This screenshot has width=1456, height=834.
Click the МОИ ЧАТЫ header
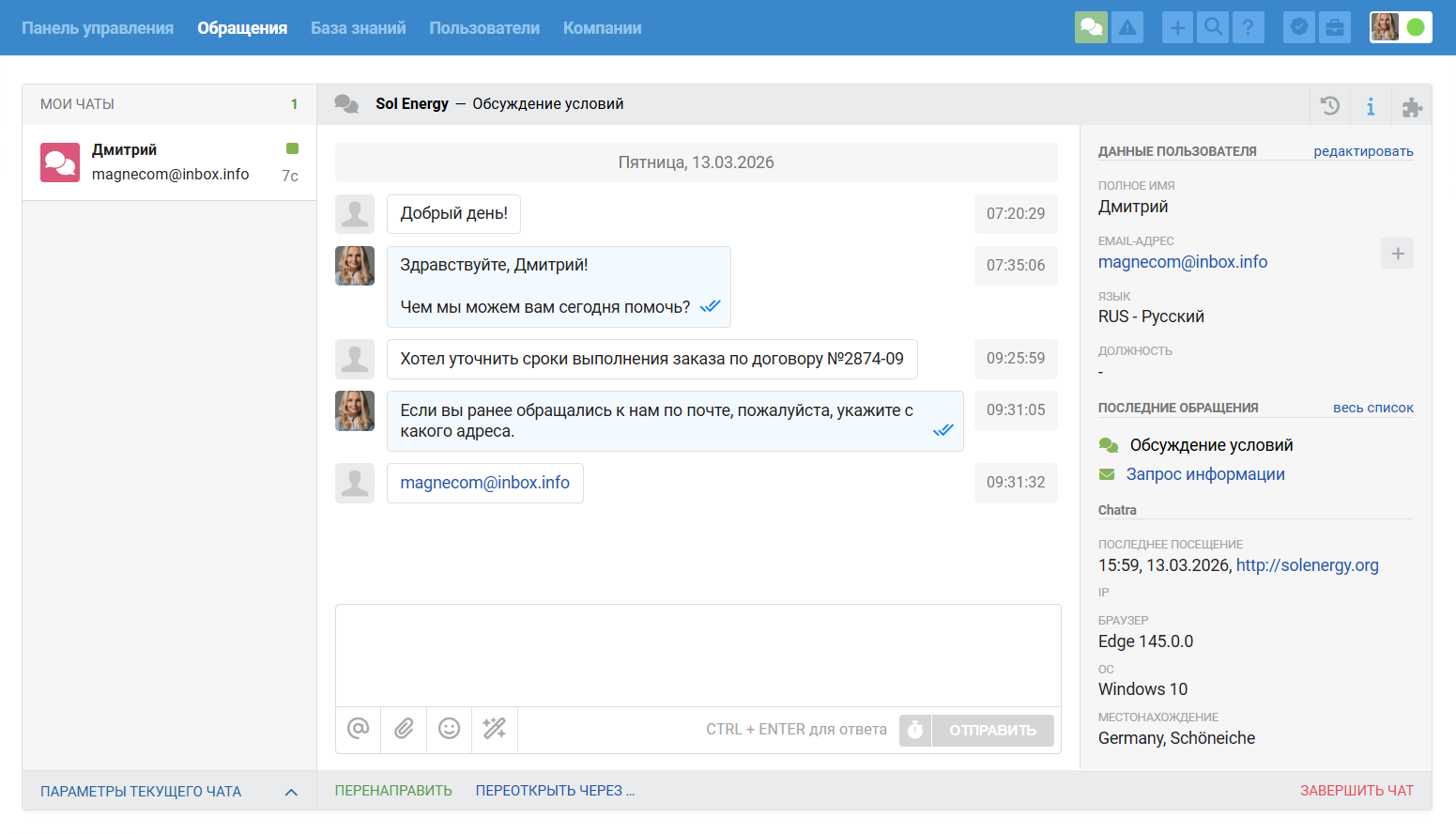tap(77, 104)
